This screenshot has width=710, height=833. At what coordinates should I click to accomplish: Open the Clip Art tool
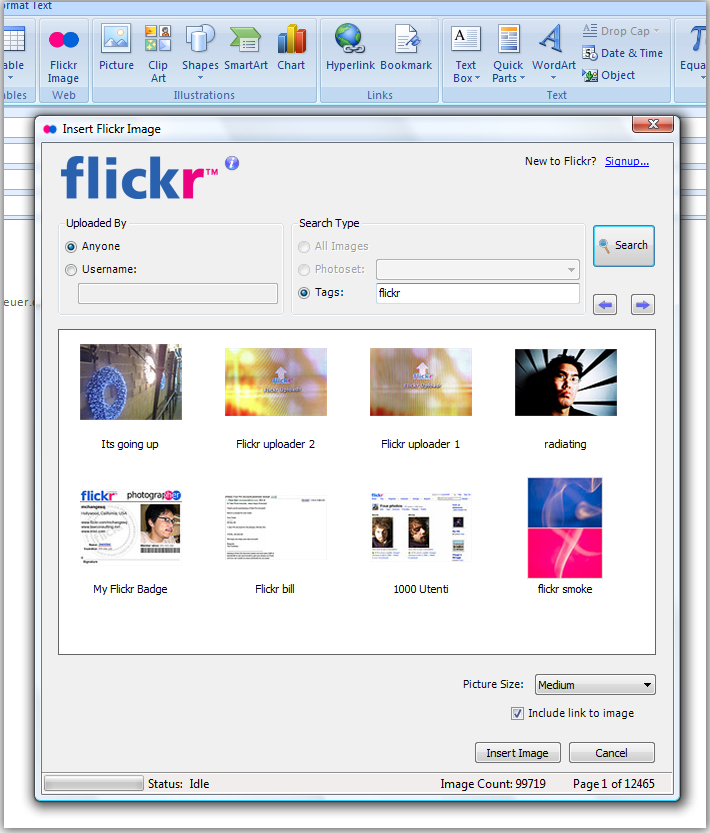pos(158,54)
